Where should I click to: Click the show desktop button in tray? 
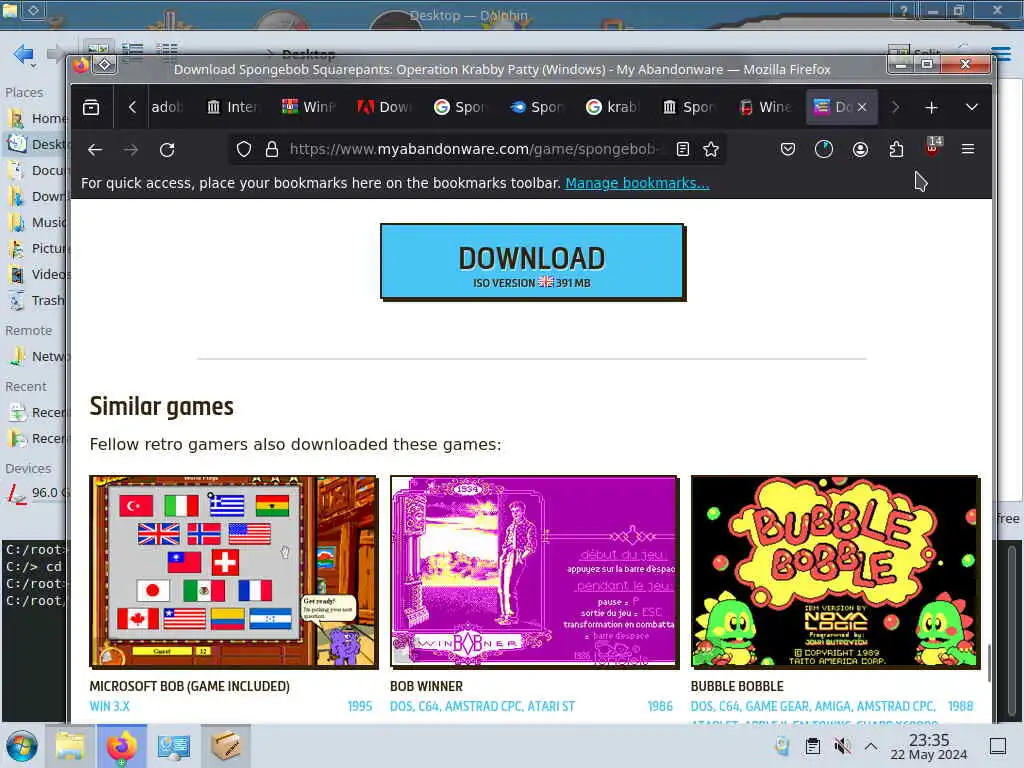(998, 746)
